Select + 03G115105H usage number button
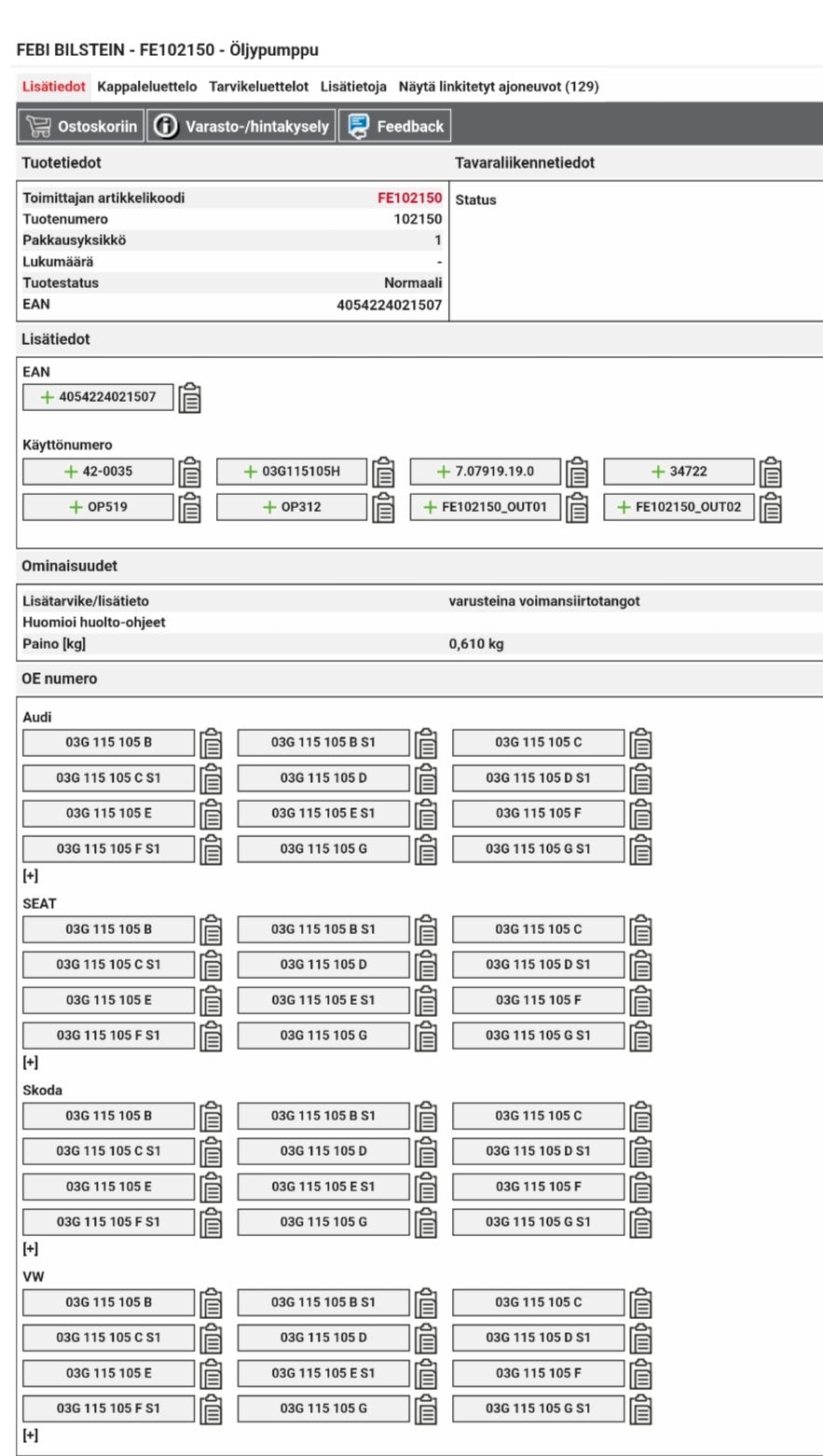The height and width of the screenshot is (1456, 823). tap(292, 472)
